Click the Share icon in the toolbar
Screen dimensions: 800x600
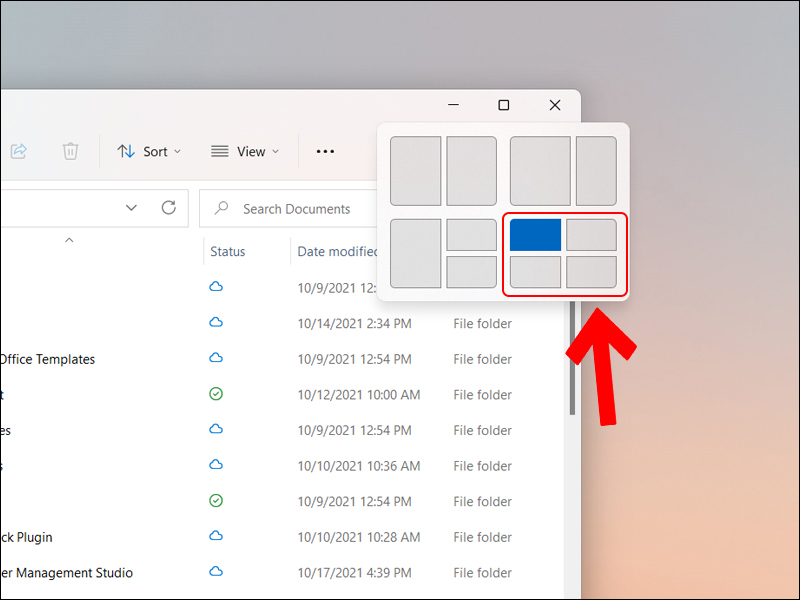coord(18,151)
